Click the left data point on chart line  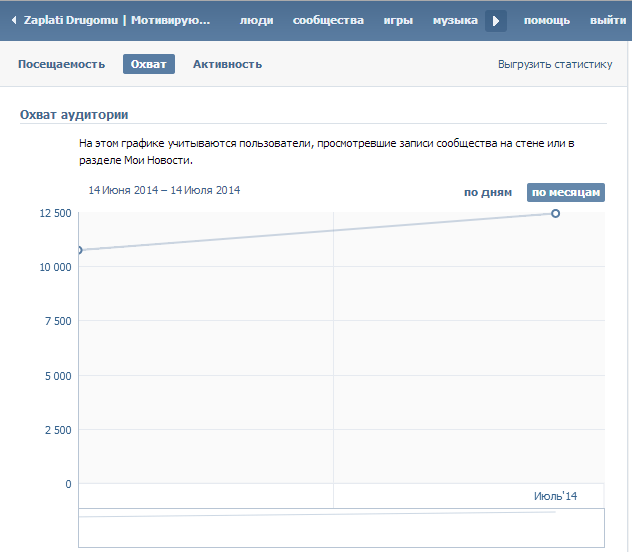click(79, 250)
